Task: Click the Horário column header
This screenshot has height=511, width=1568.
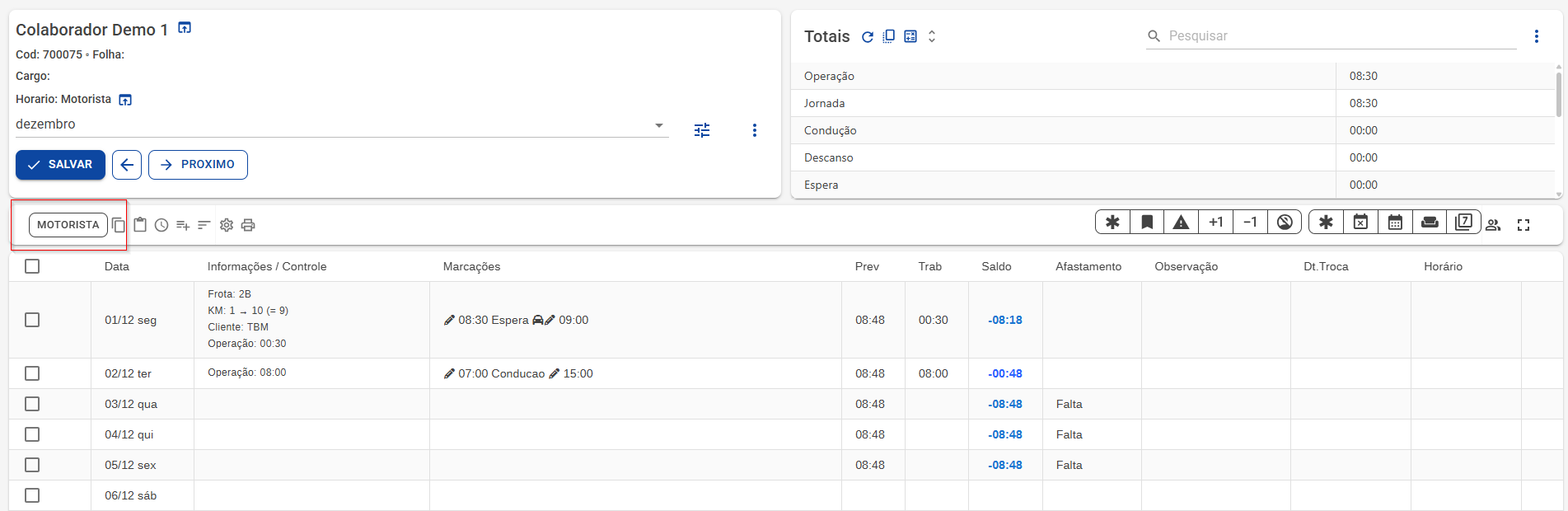Action: tap(1443, 266)
